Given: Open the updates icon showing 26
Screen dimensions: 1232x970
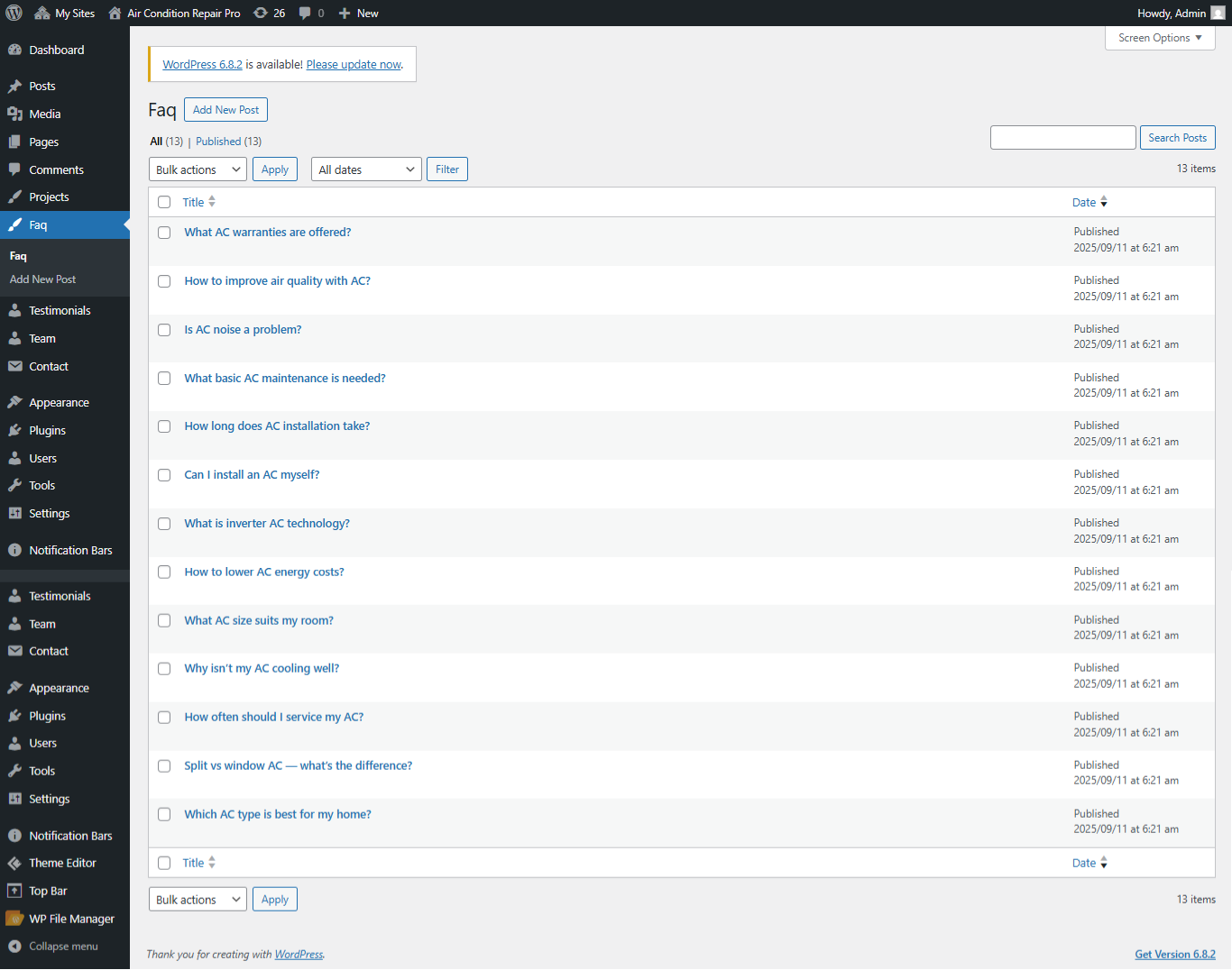Looking at the screenshot, I should [x=269, y=13].
